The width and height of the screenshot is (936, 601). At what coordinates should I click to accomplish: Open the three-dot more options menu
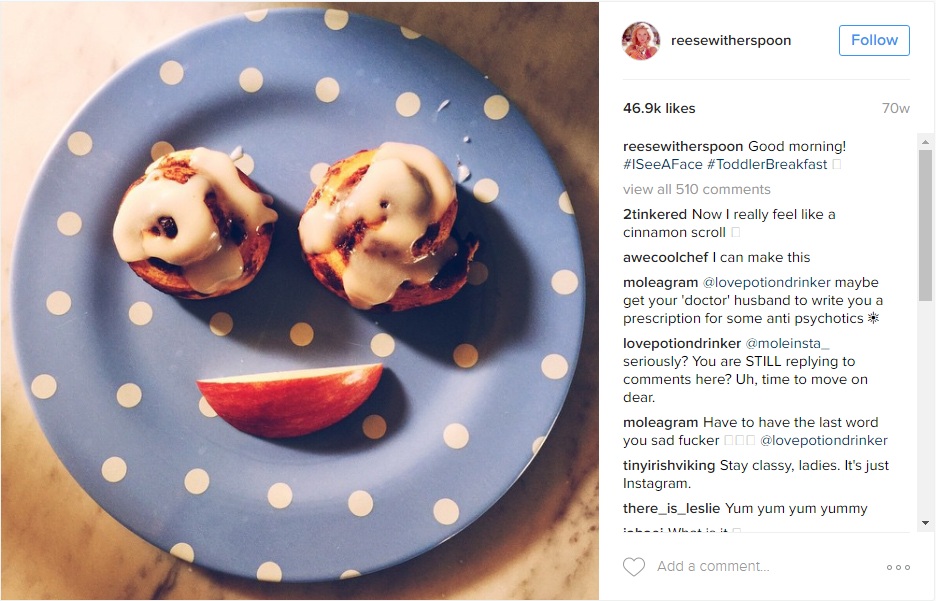point(898,567)
